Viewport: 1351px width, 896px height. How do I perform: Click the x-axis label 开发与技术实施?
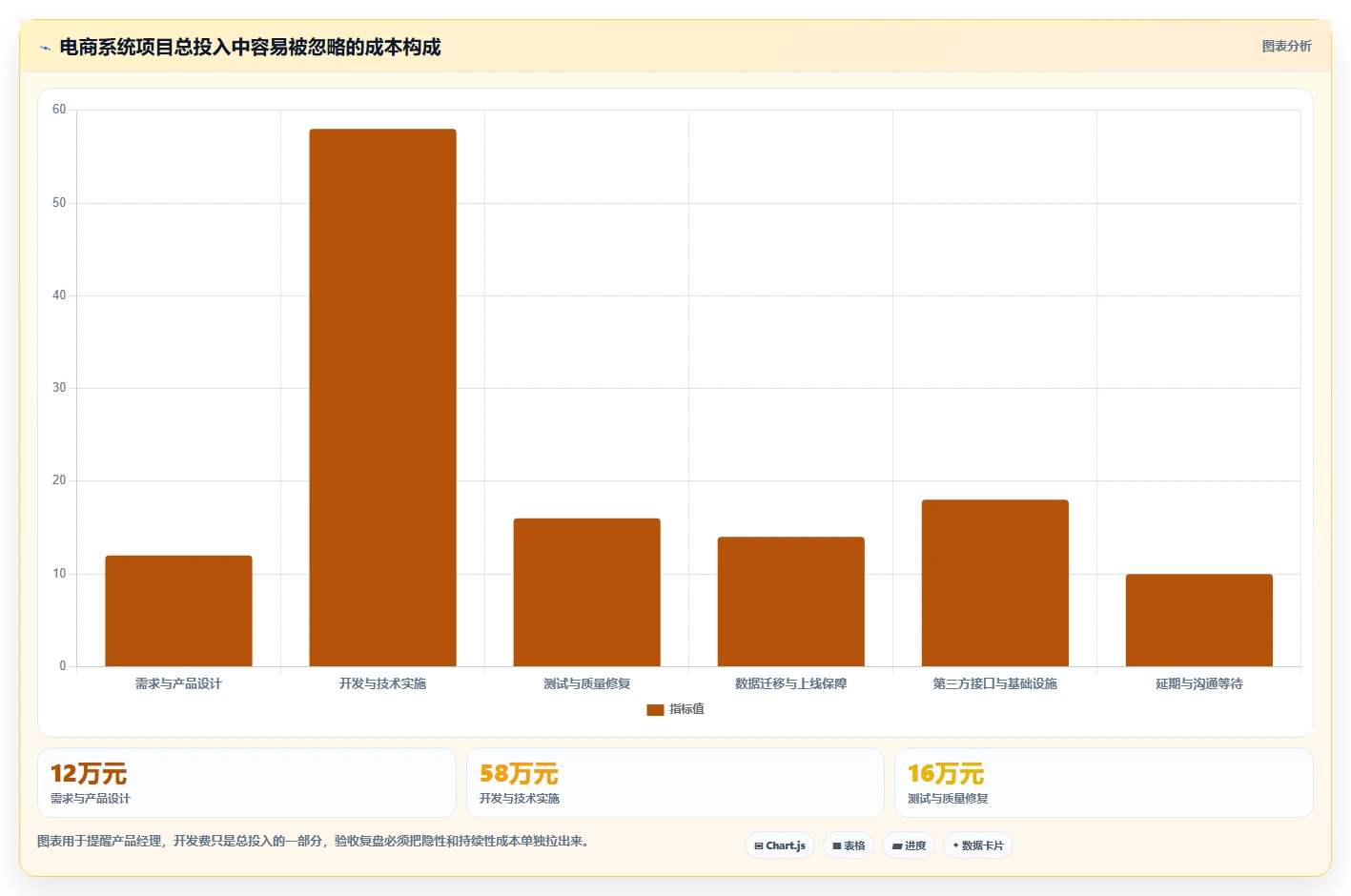click(382, 683)
